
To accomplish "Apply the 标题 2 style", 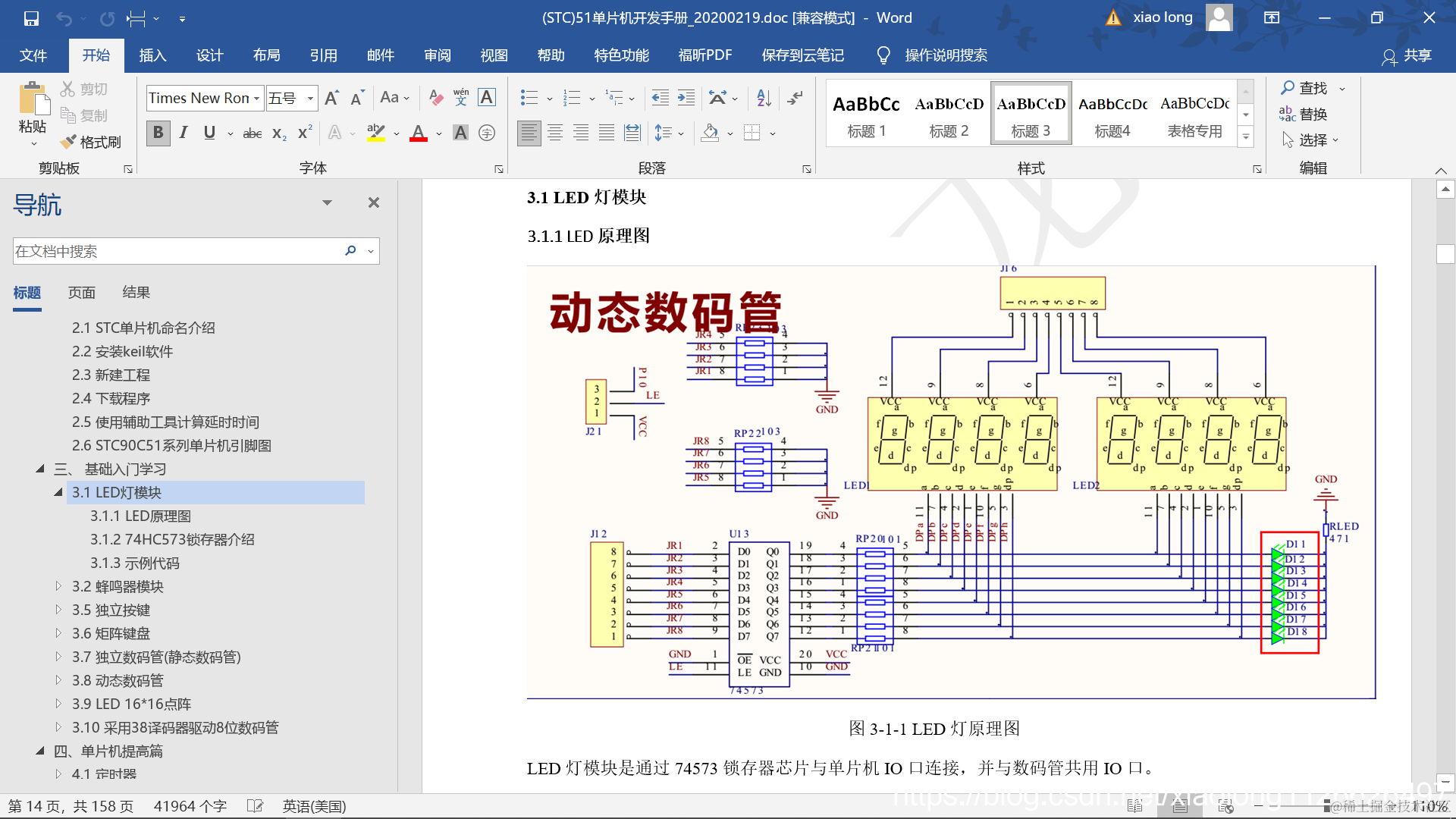I will coord(949,114).
